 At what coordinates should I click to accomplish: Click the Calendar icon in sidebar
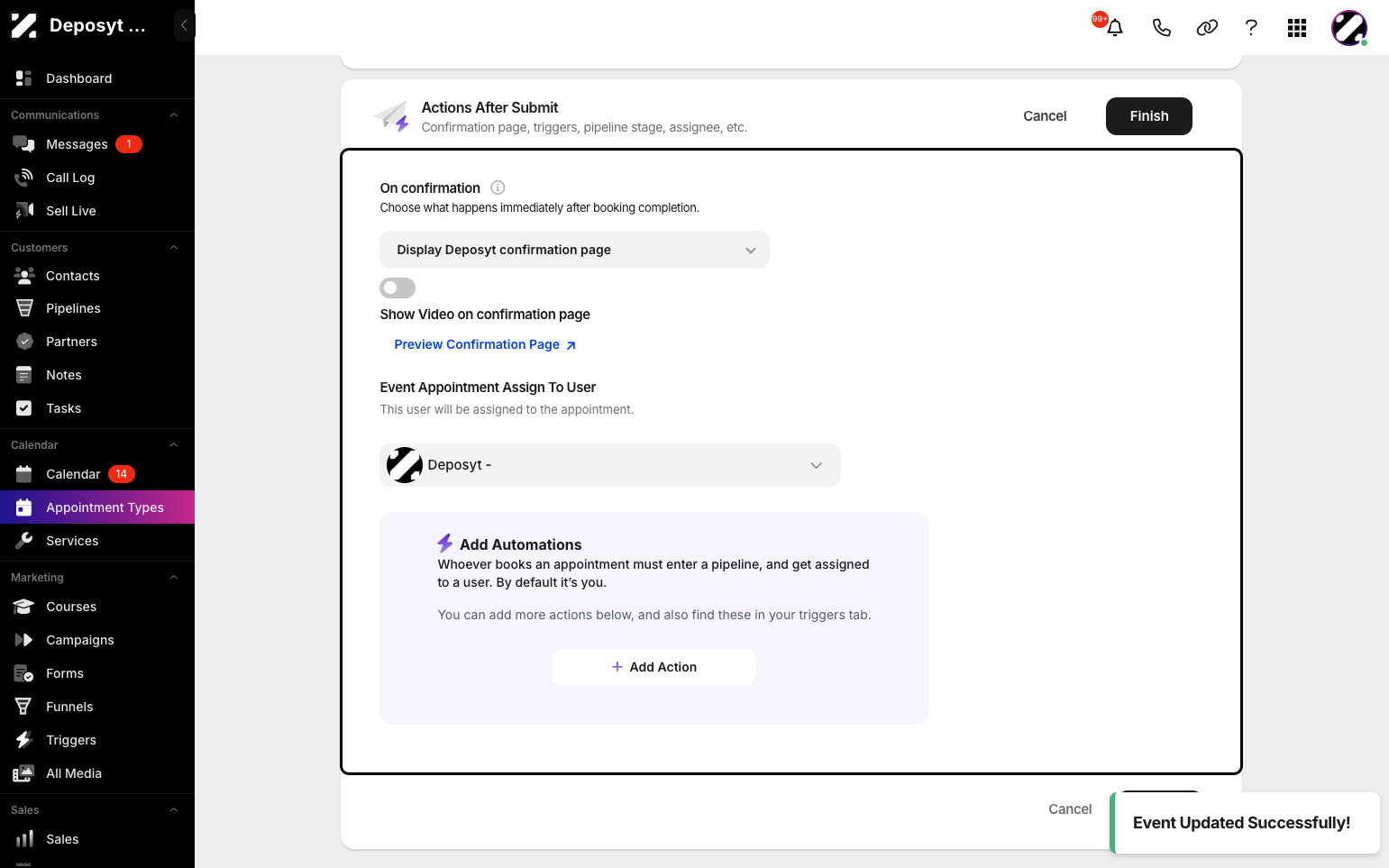pos(24,474)
